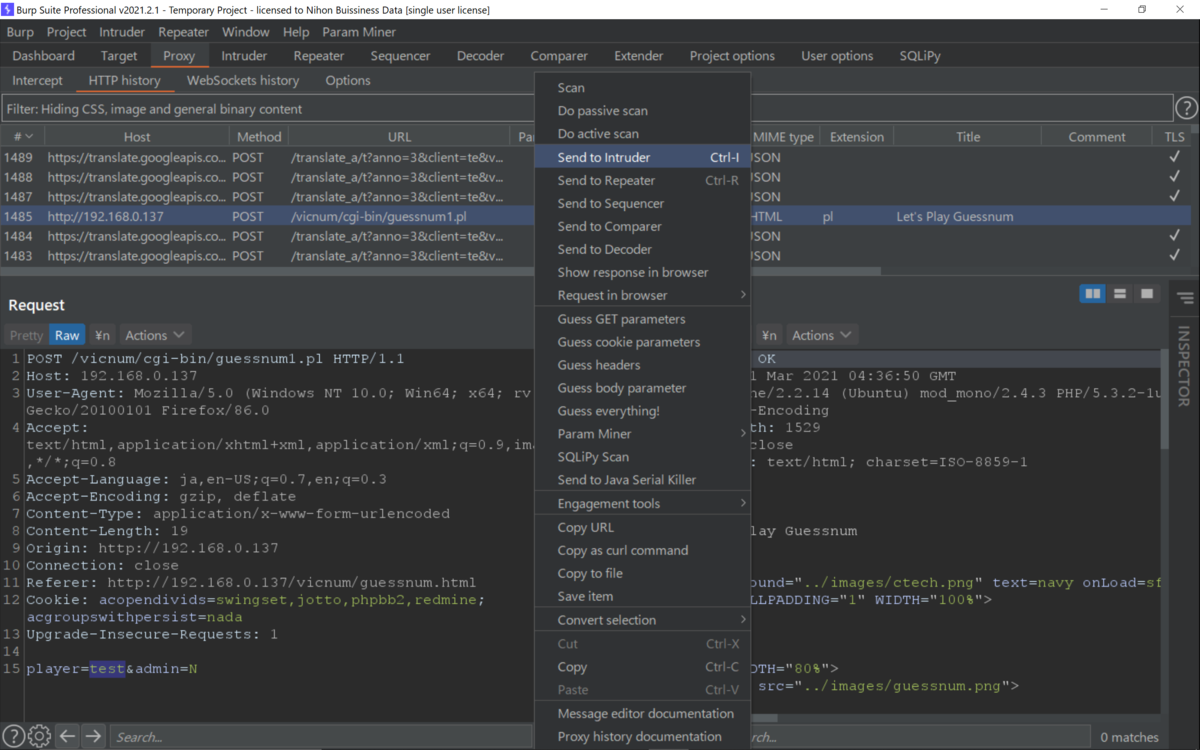Switch to combined single-pane layout icon

click(x=1147, y=293)
